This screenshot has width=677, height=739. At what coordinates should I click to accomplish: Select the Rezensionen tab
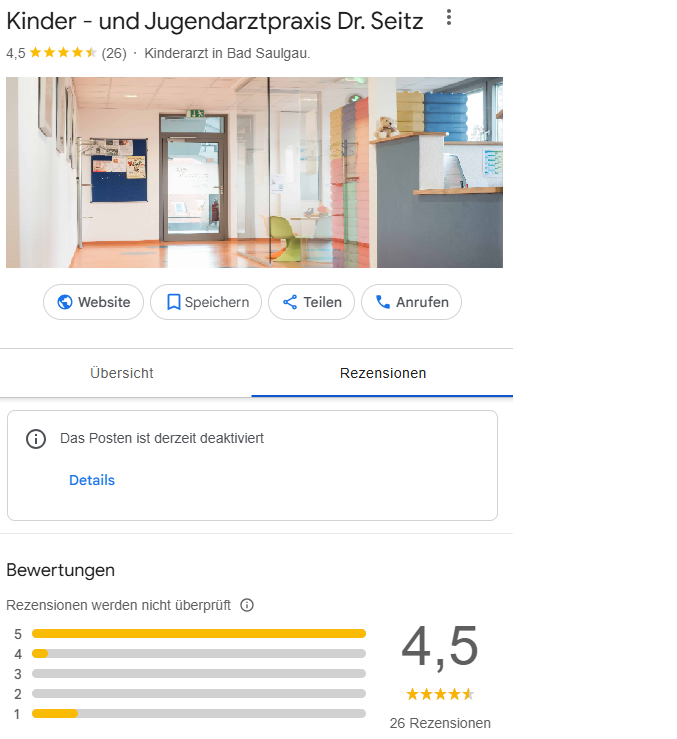tap(382, 373)
